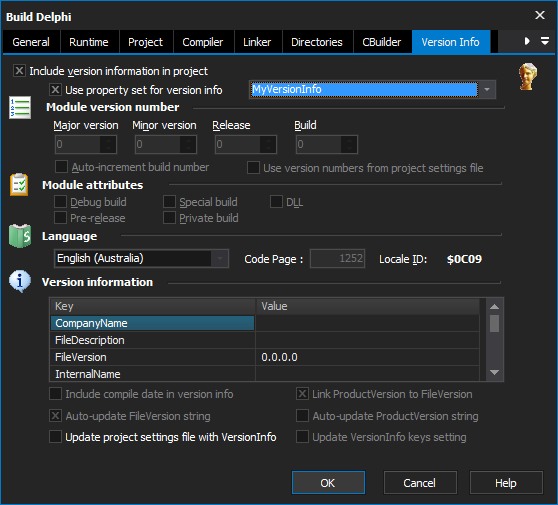Image resolution: width=558 pixels, height=505 pixels.
Task: Click the version table scroll up arrow
Action: pos(494,306)
